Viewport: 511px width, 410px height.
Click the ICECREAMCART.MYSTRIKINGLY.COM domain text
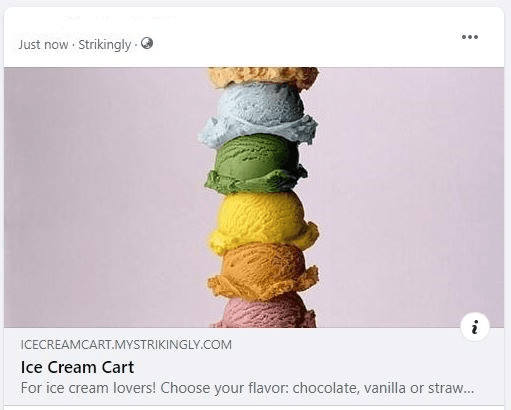pos(126,345)
